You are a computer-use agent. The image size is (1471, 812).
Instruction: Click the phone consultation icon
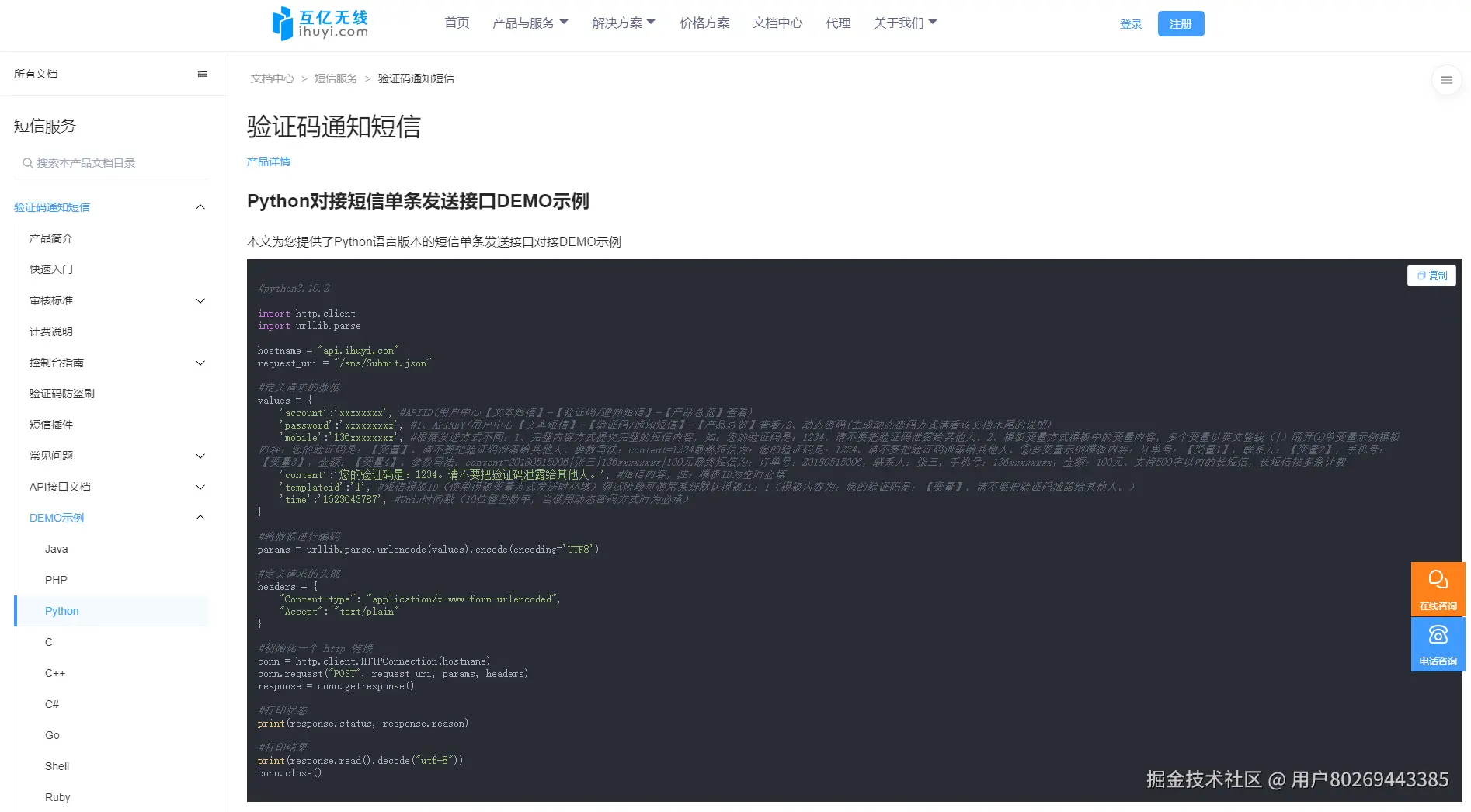point(1437,644)
